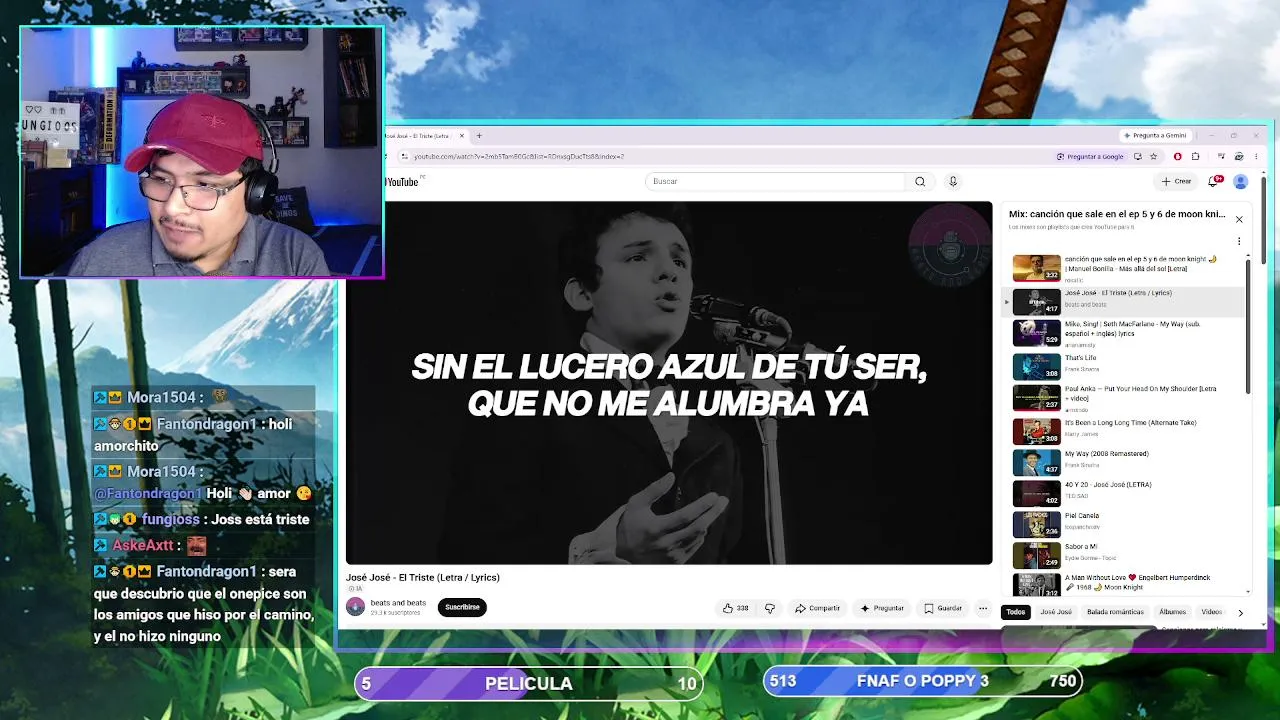Play 'Más allá del sol' thumbnail in Mix
Viewport: 1280px width, 720px height.
pyautogui.click(x=1036, y=268)
